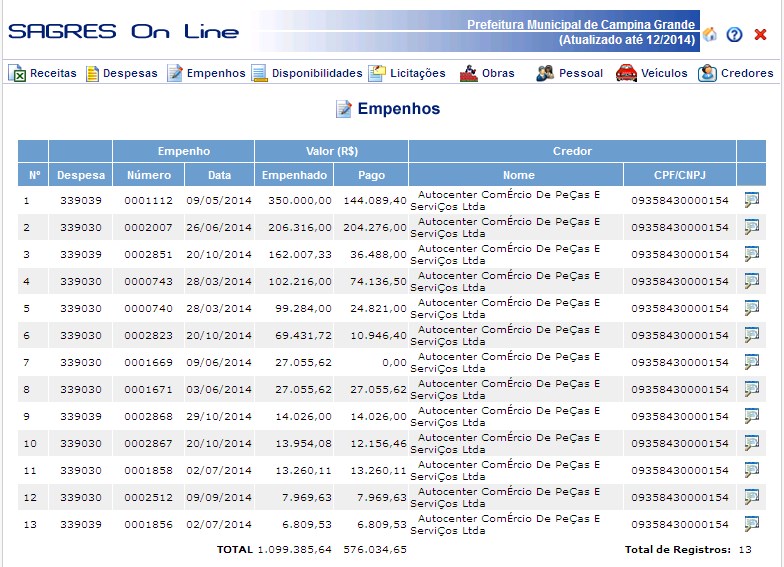The width and height of the screenshot is (784, 567).
Task: Select pago value 24.821,00
Action: pos(378,308)
